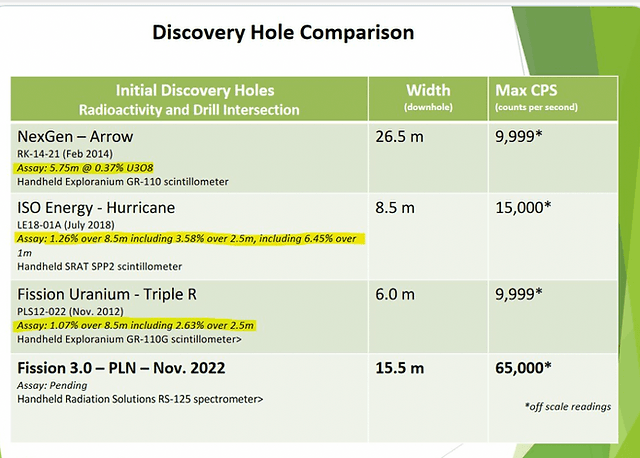Click the 26.5 m width value
The width and height of the screenshot is (640, 458).
tap(400, 137)
